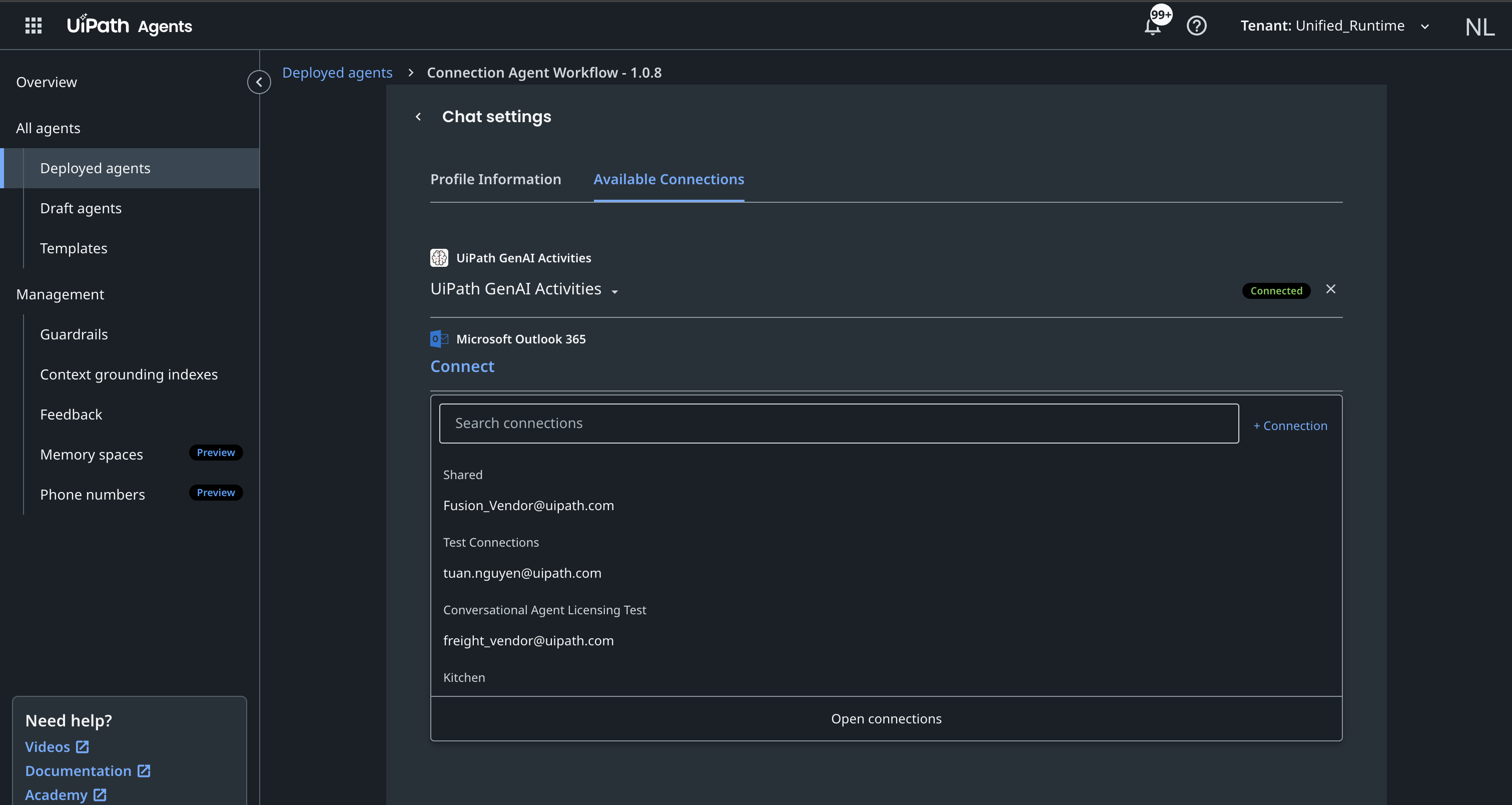Click Connect for Microsoft Outlook 365

pyautogui.click(x=462, y=366)
